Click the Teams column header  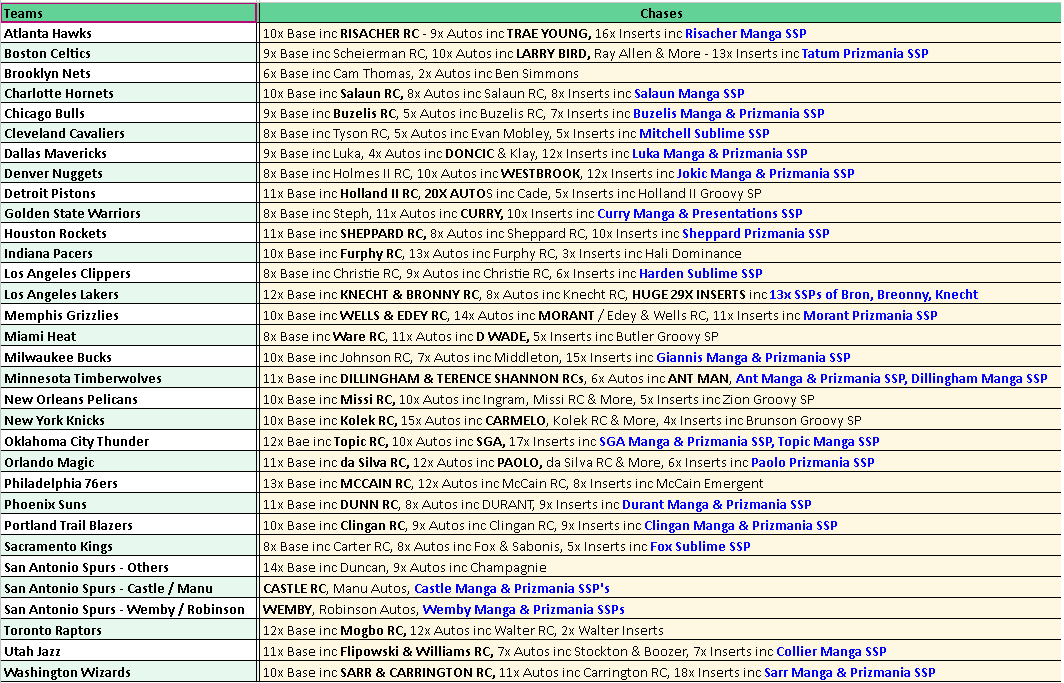128,13
